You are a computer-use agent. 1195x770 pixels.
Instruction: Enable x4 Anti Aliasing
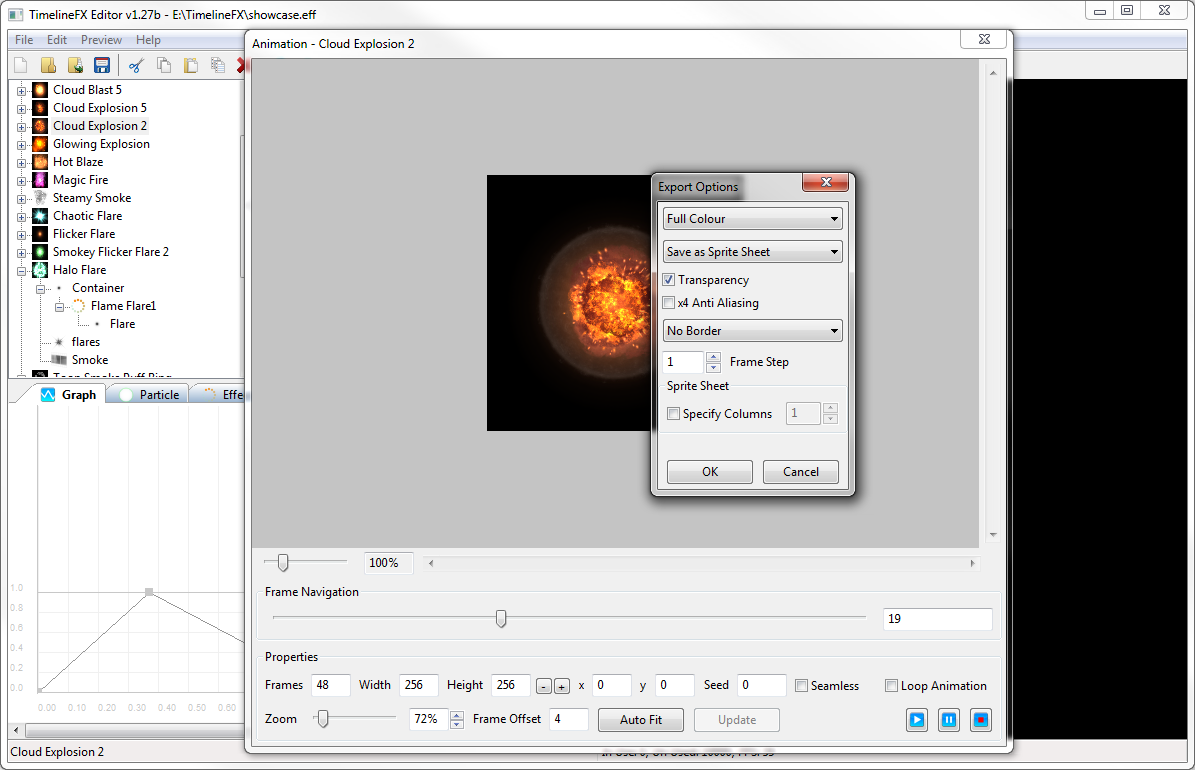[x=668, y=303]
